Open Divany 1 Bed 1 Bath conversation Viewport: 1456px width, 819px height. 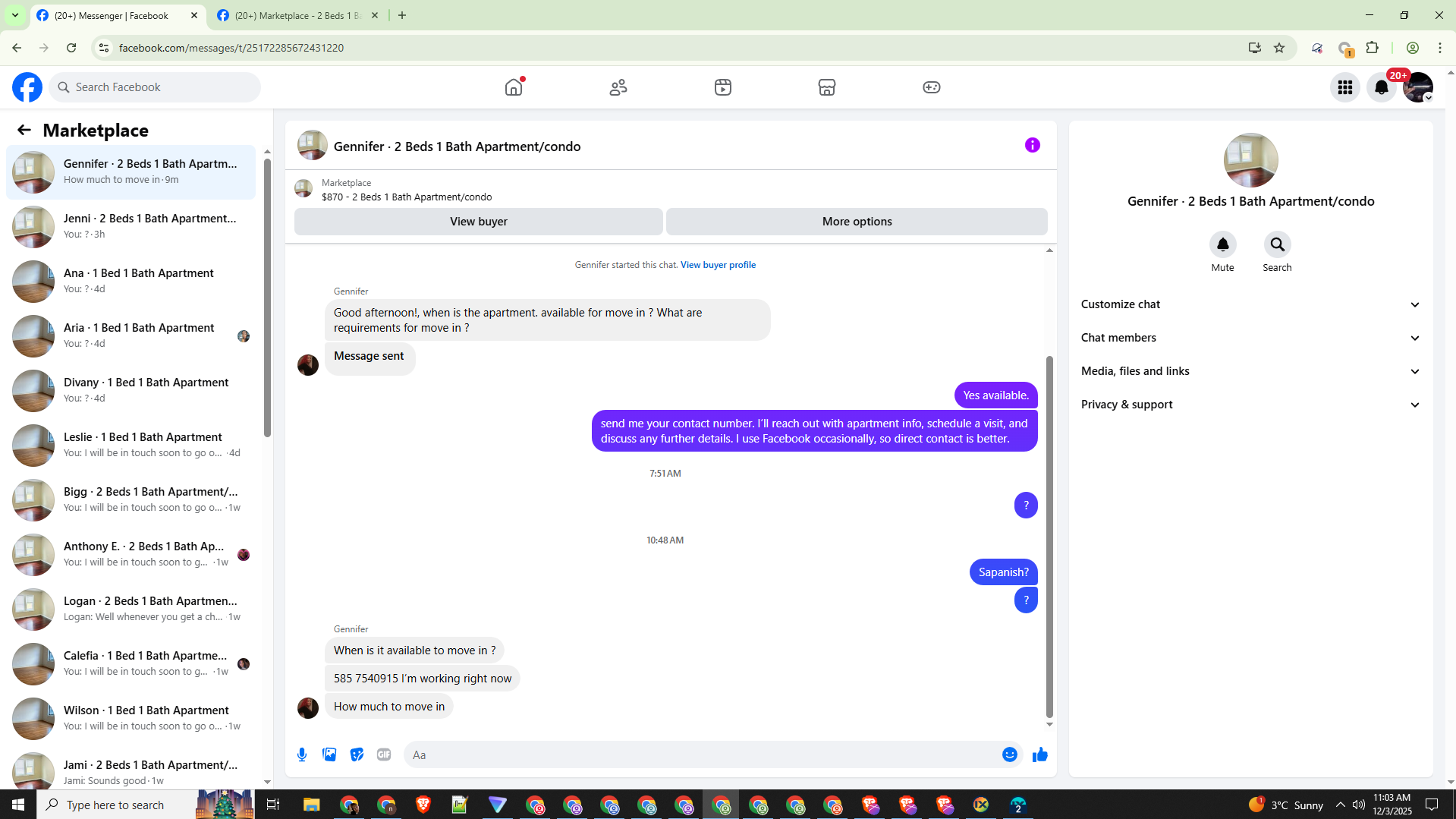(x=131, y=390)
